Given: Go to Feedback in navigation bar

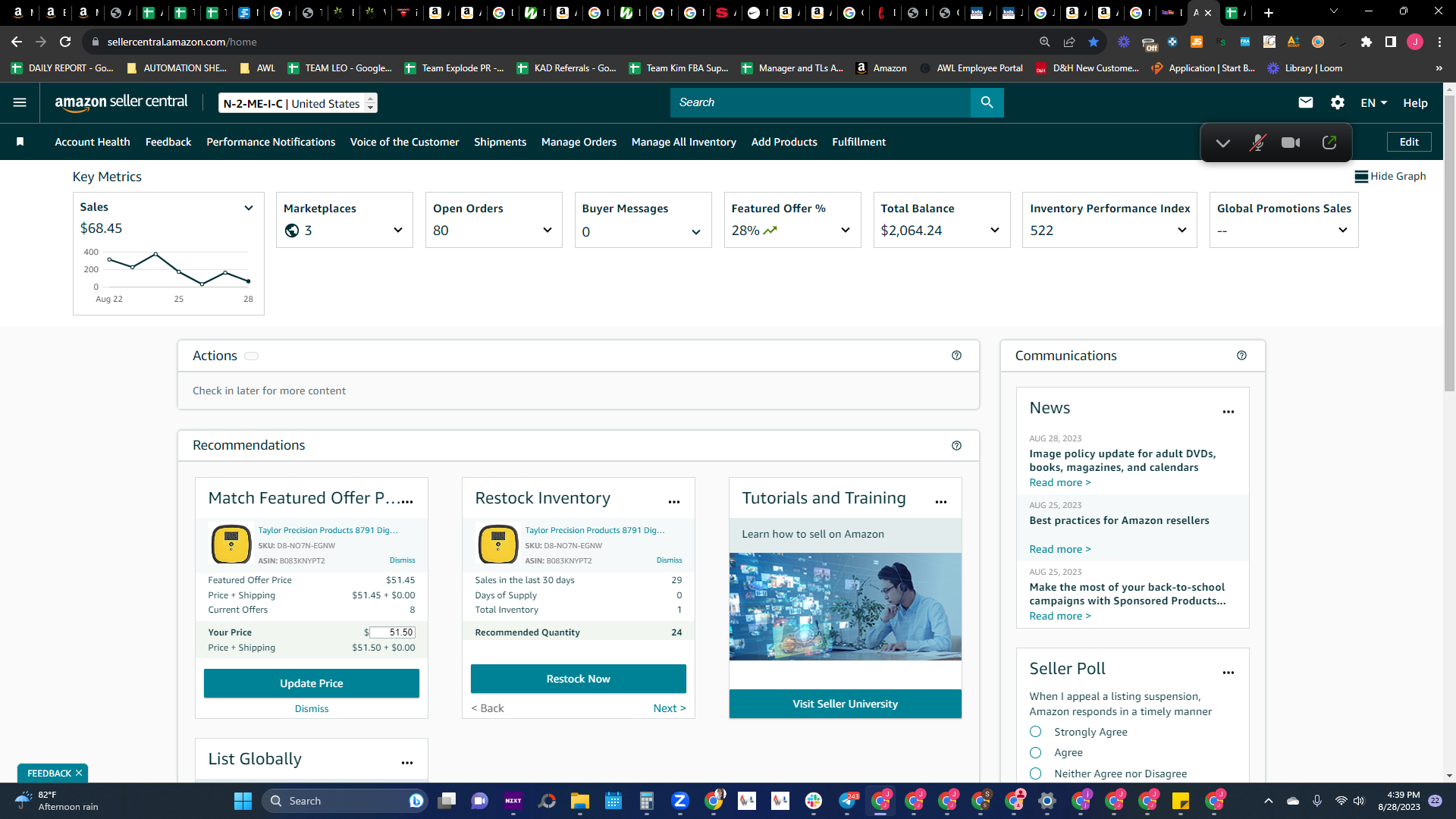Looking at the screenshot, I should pyautogui.click(x=168, y=142).
